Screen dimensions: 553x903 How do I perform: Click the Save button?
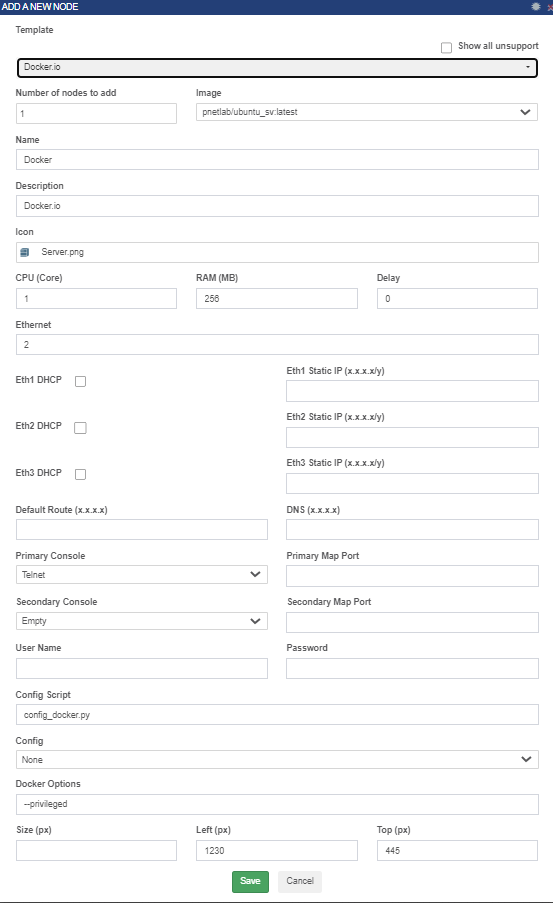pyautogui.click(x=251, y=881)
